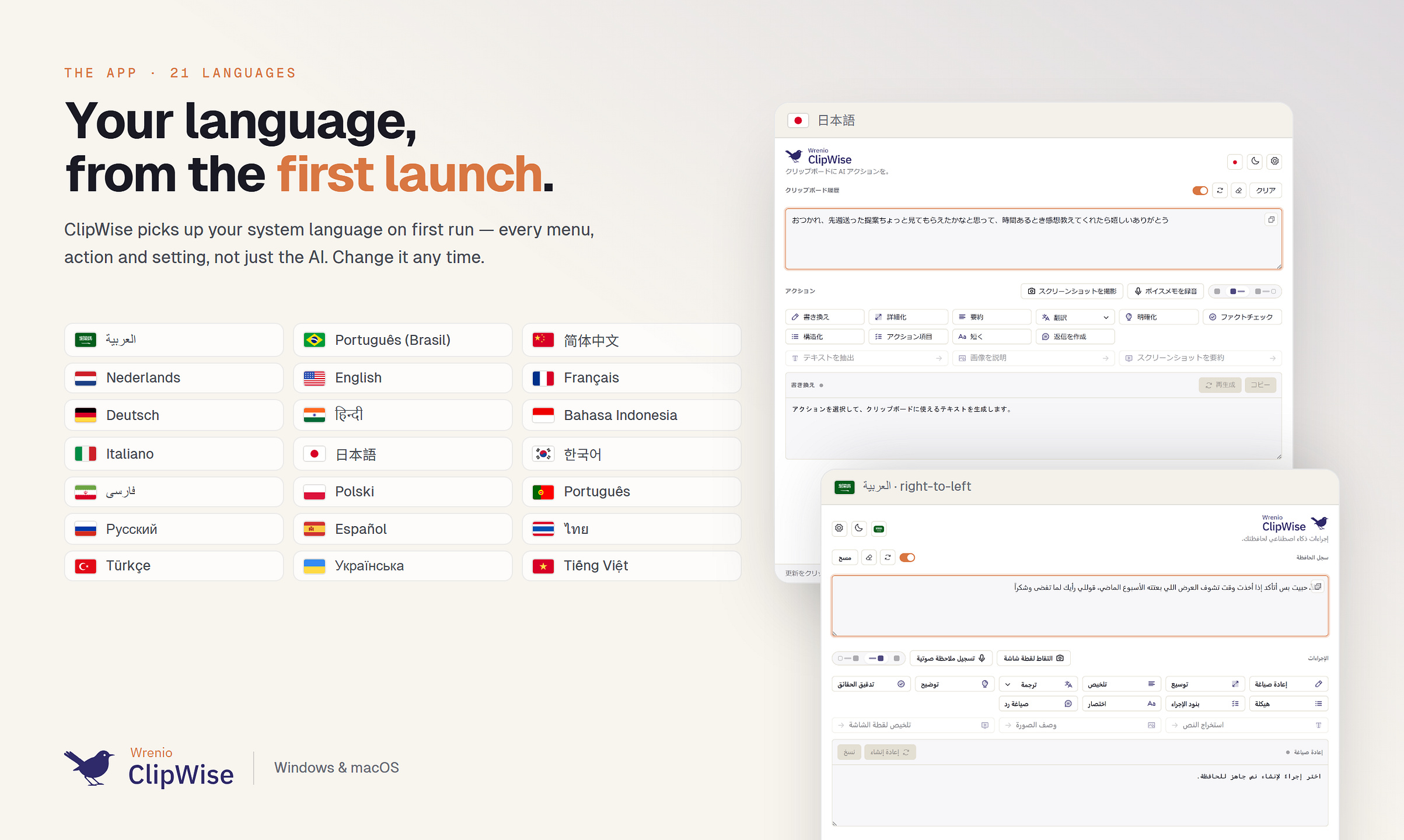
Task: Select the Українська language chip
Action: [x=403, y=566]
